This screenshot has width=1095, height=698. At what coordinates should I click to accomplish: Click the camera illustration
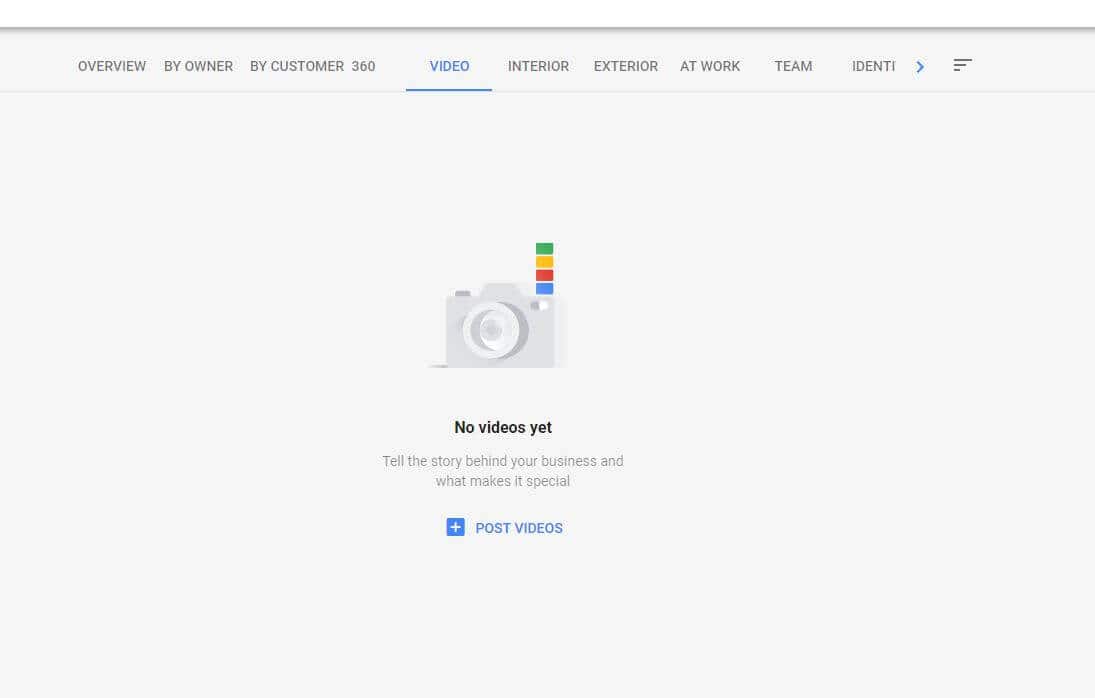[x=499, y=306]
